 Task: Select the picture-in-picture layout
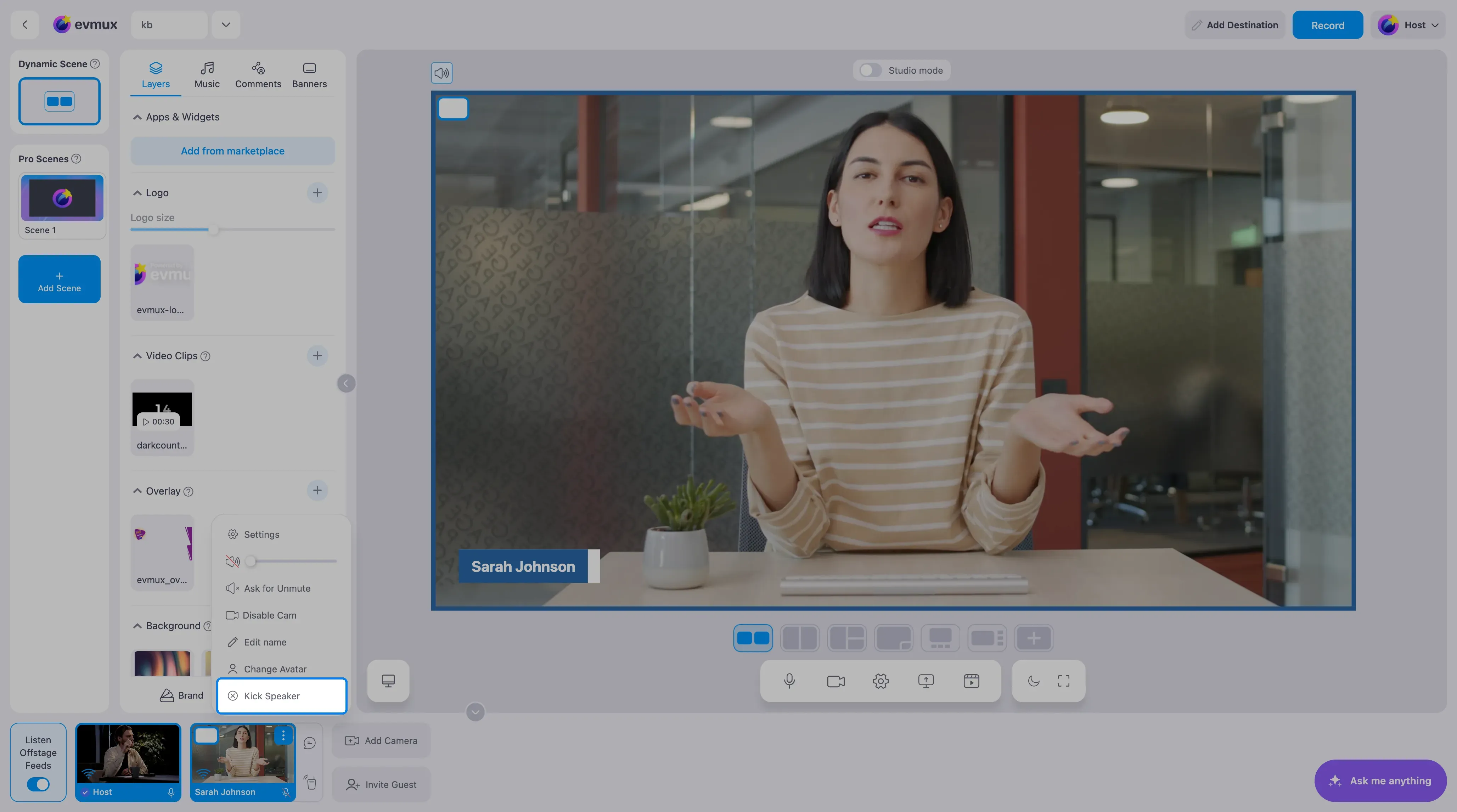pyautogui.click(x=894, y=638)
